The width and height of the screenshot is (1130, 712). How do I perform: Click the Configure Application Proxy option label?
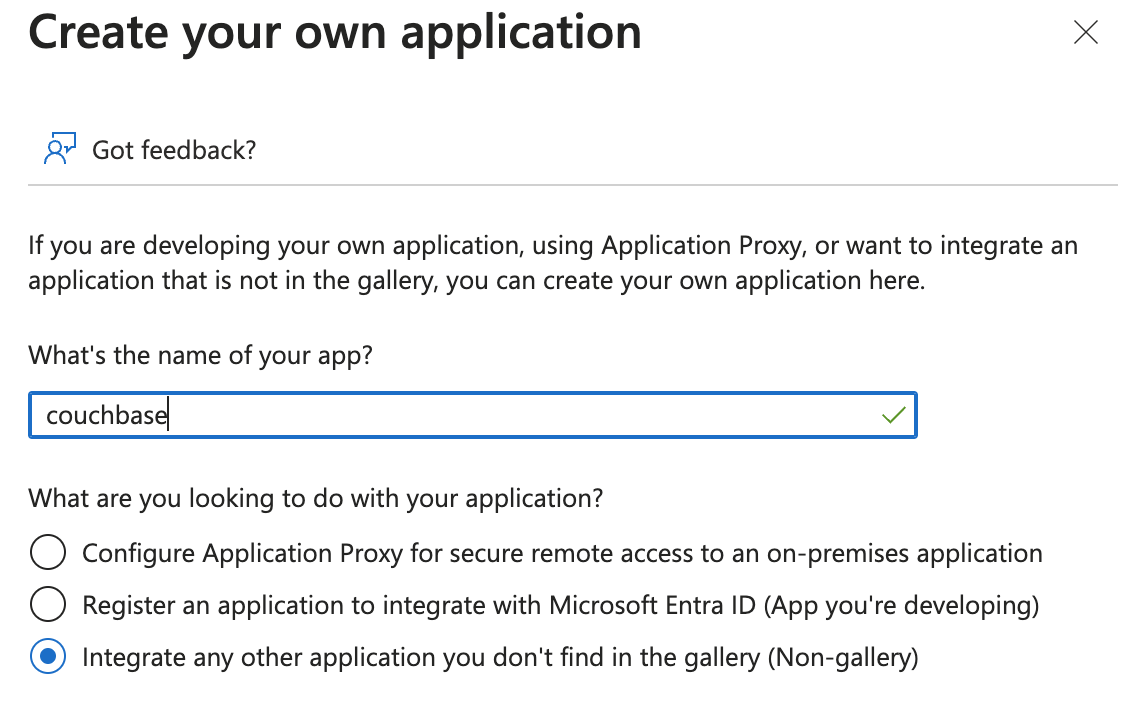(x=561, y=553)
